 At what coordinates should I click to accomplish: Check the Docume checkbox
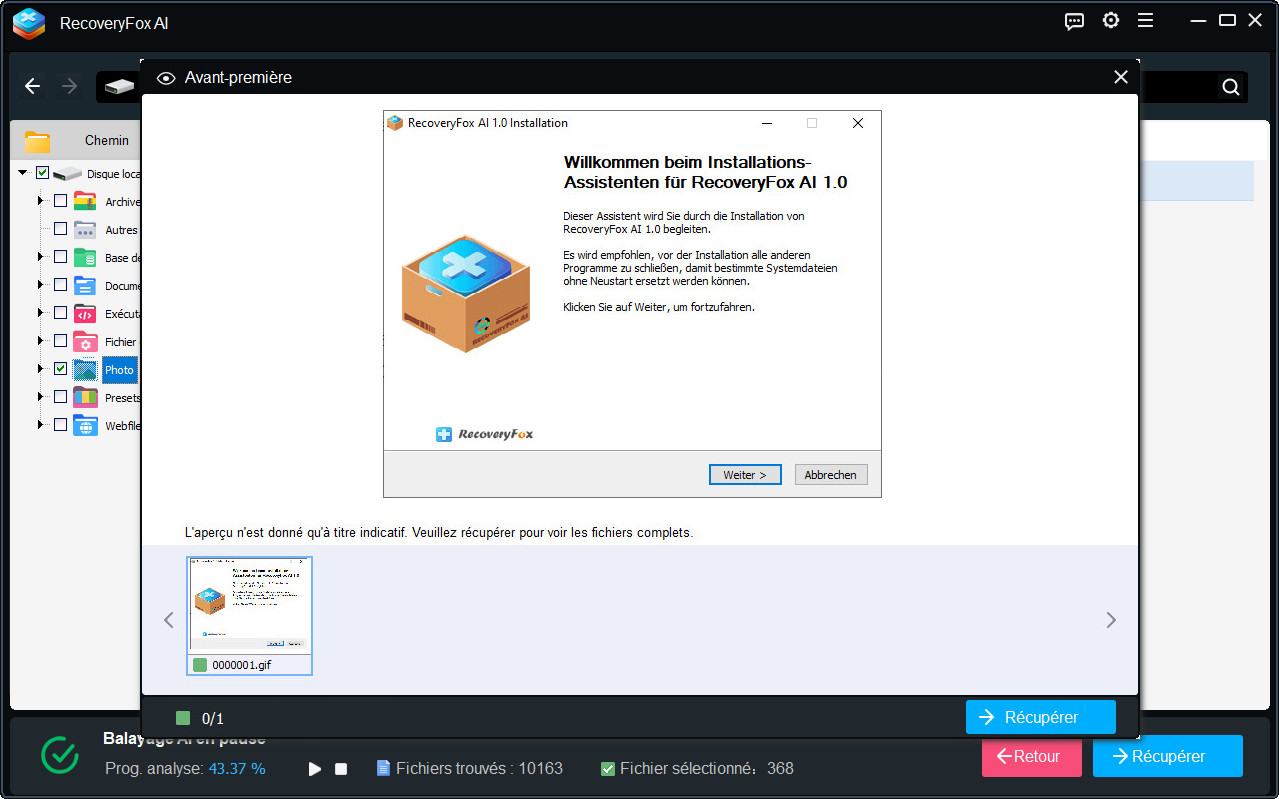(x=60, y=285)
